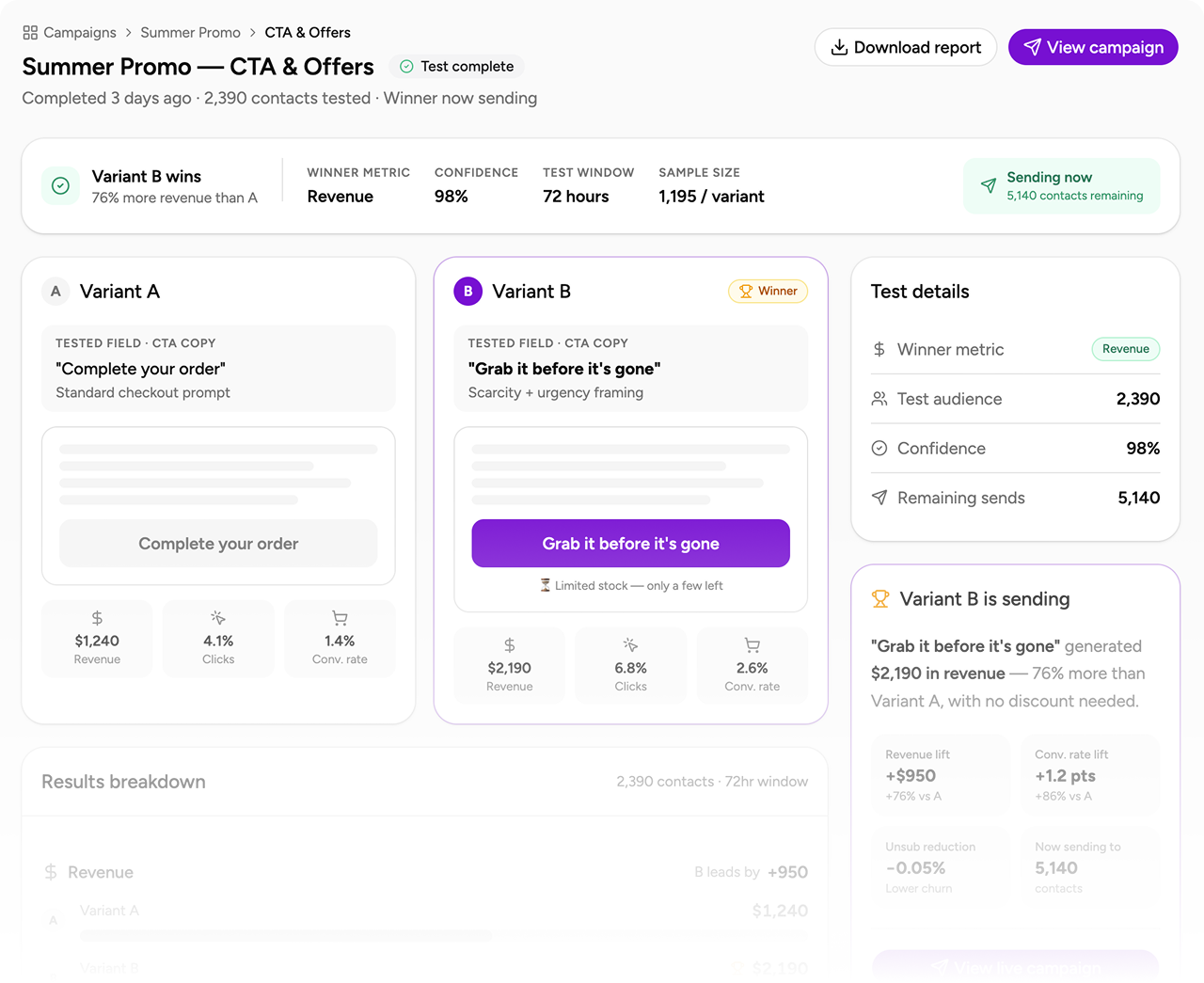Click the A badge on Variant A card
Screen dimensions: 1204x983
click(55, 292)
